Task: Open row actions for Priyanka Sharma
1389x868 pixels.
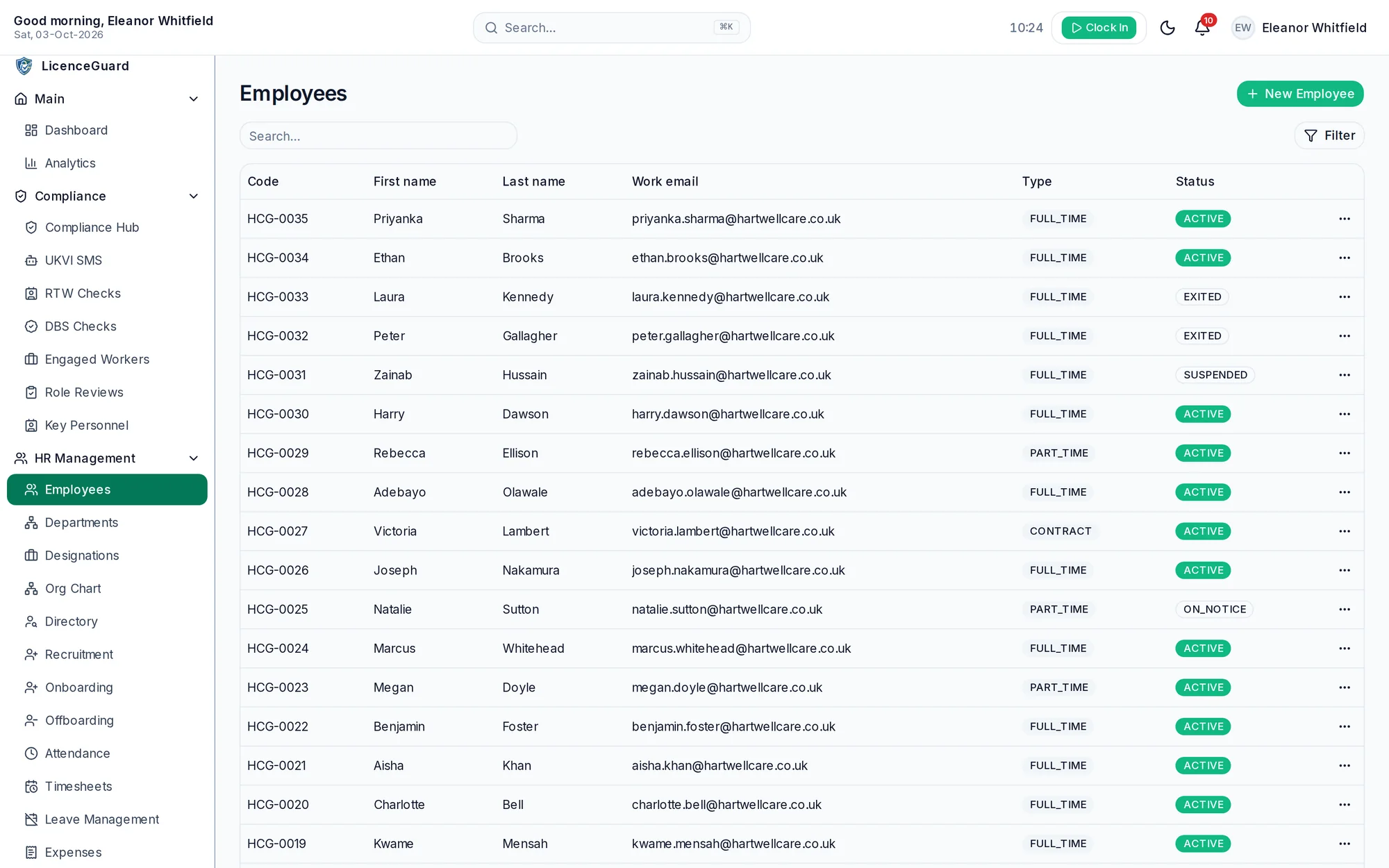Action: [x=1345, y=219]
